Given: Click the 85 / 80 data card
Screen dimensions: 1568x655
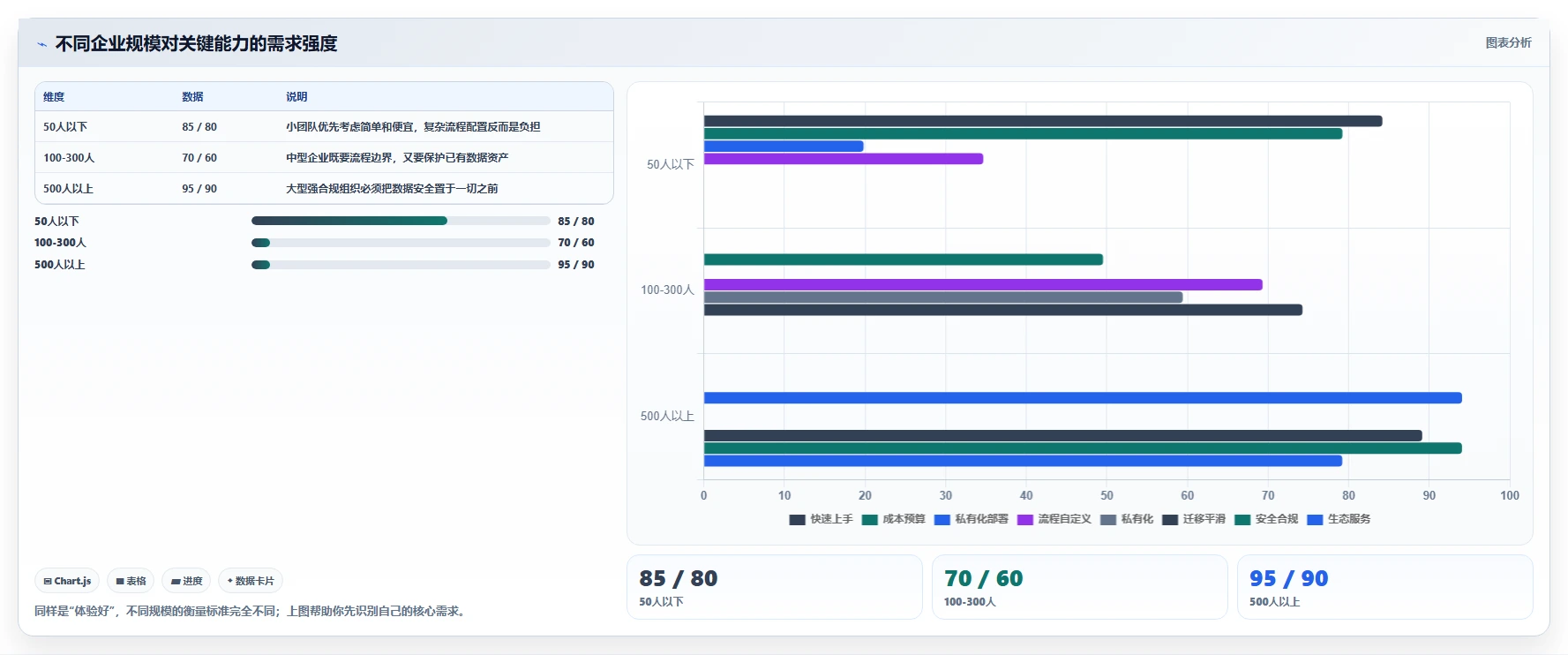Looking at the screenshot, I should (x=774, y=587).
